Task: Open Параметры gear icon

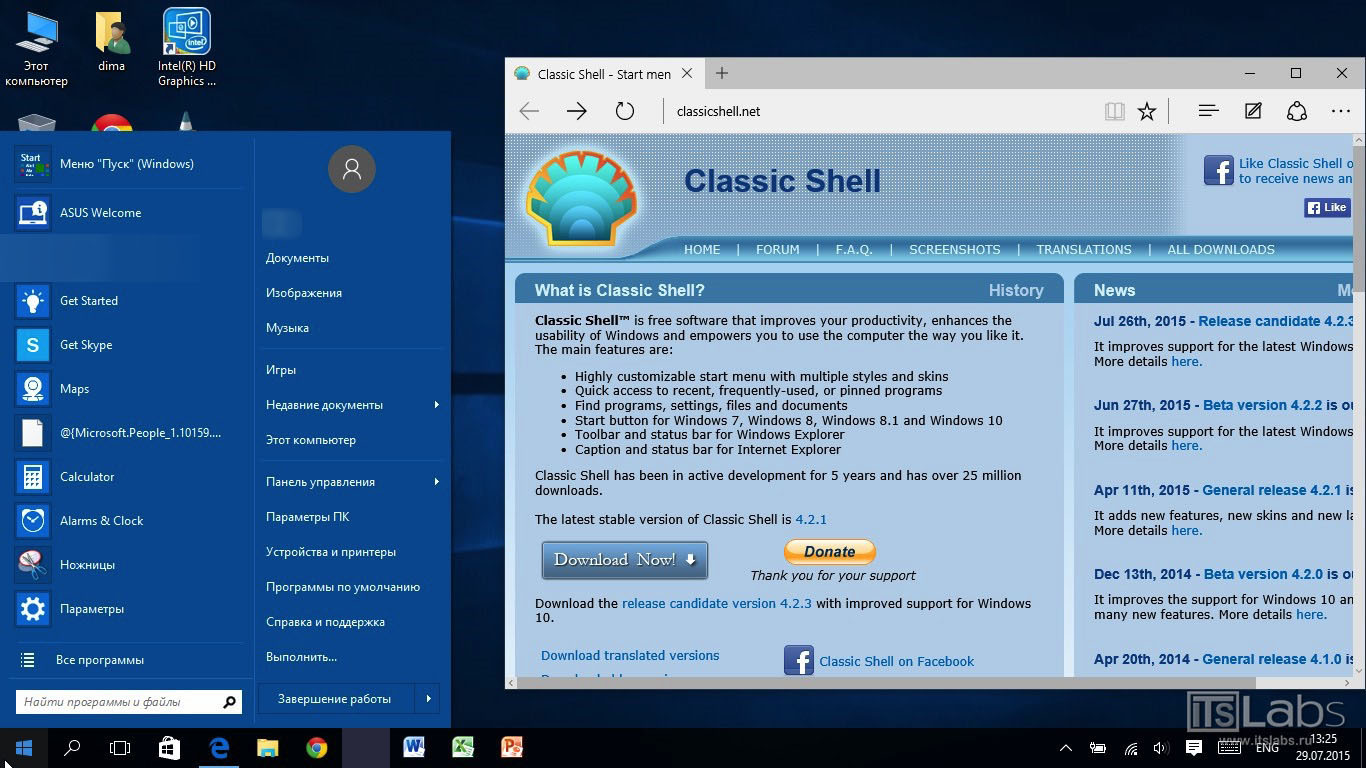Action: tap(32, 609)
